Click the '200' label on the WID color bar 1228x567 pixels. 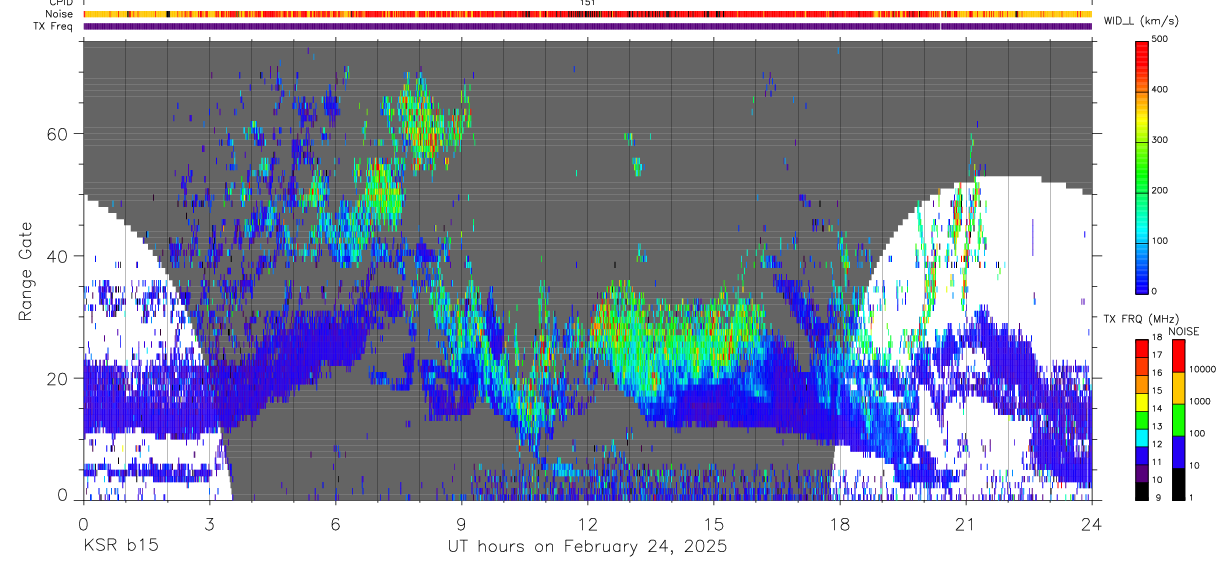tap(1160, 190)
